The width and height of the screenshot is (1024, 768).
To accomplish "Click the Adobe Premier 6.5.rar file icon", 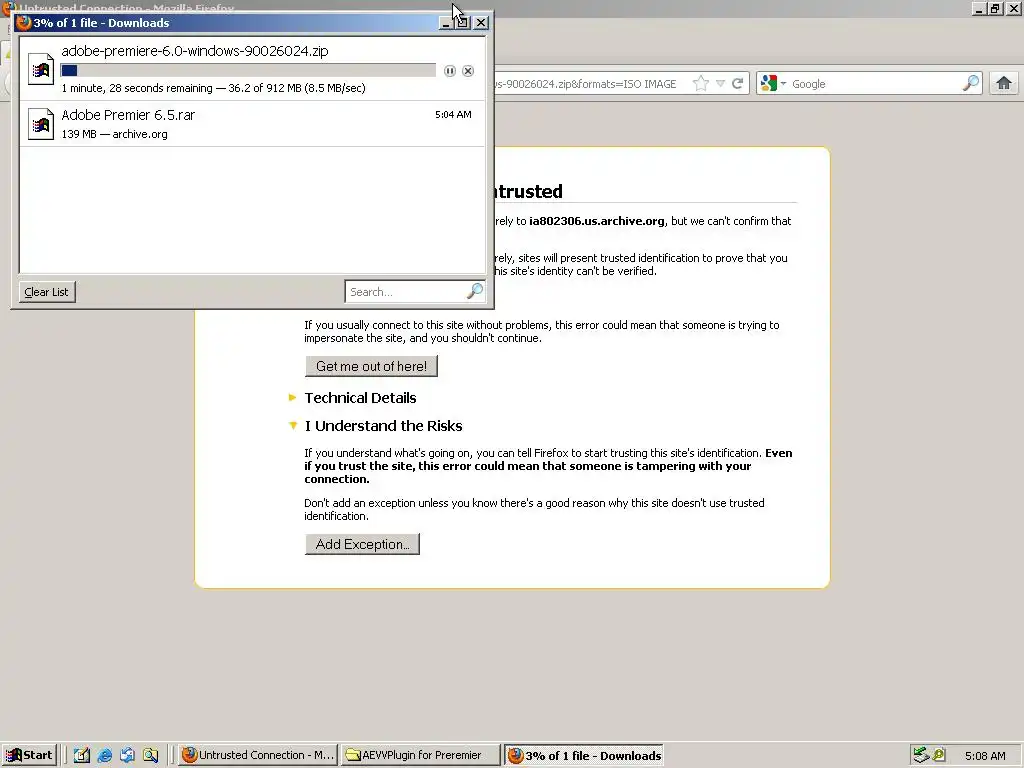I will [40, 123].
